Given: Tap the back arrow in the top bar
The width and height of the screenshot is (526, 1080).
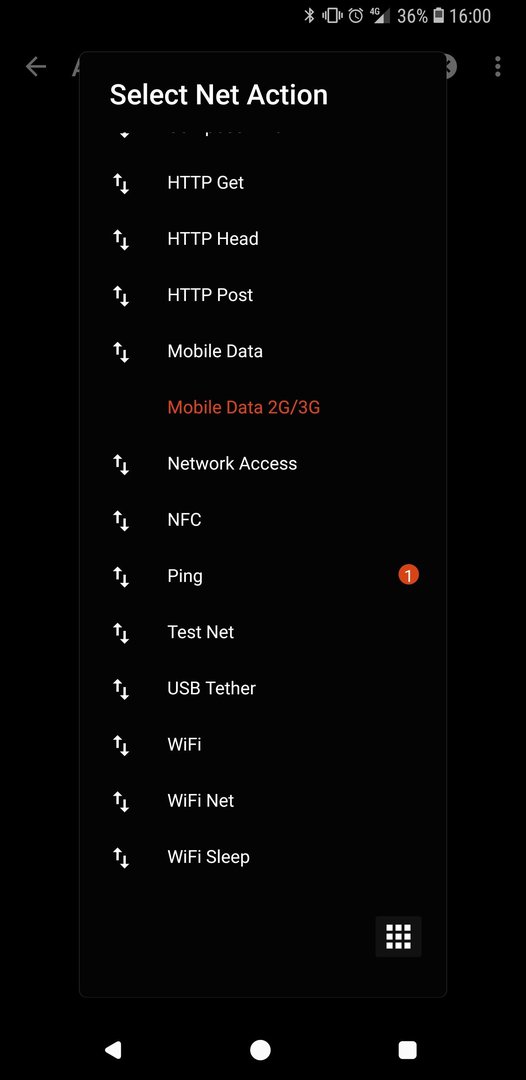Looking at the screenshot, I should pos(36,66).
